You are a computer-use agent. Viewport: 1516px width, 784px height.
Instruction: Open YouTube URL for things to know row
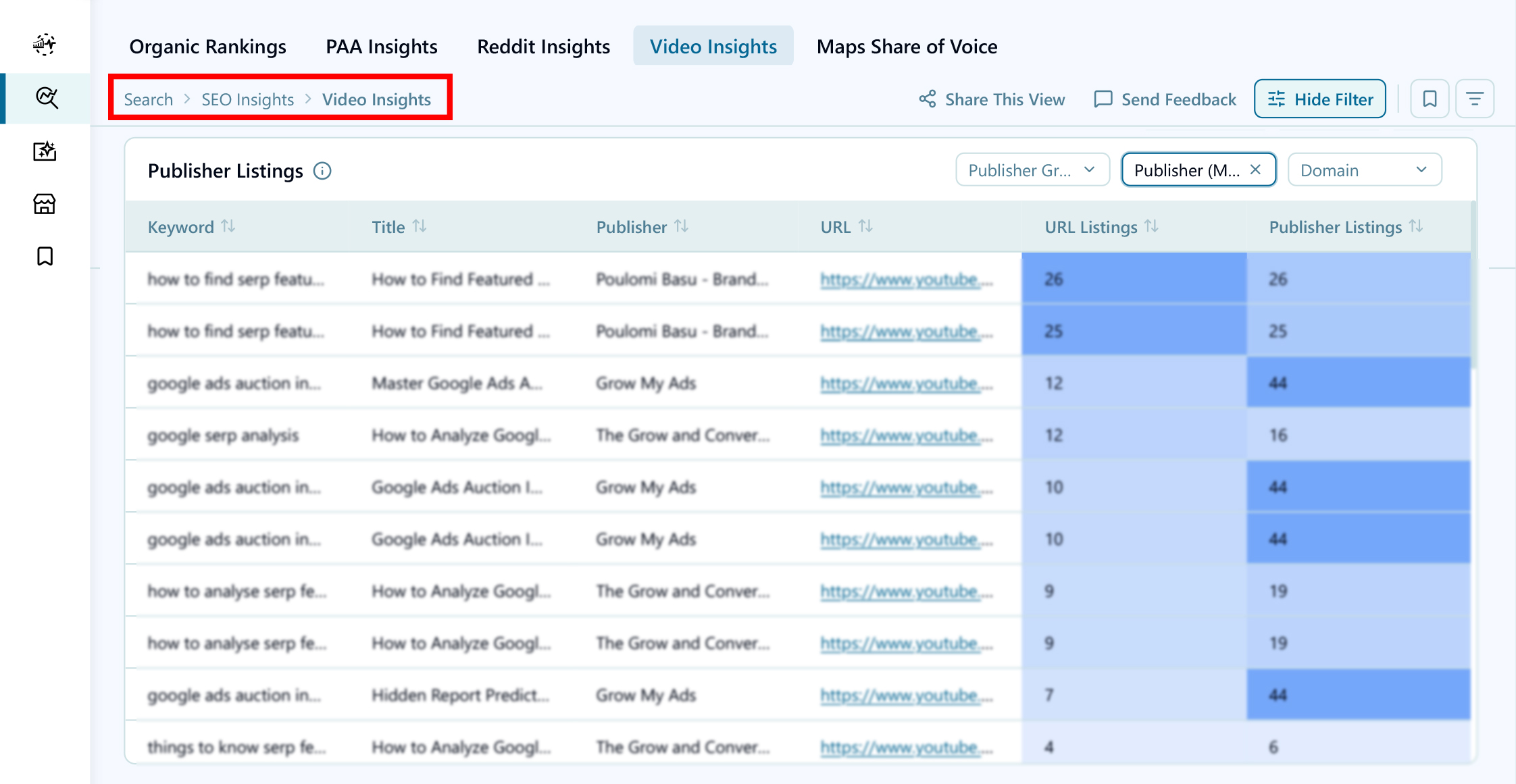[x=907, y=748]
